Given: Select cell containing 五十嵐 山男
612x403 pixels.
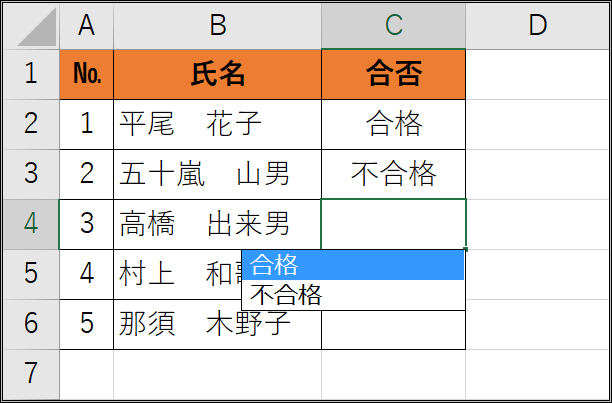Looking at the screenshot, I should (x=217, y=174).
